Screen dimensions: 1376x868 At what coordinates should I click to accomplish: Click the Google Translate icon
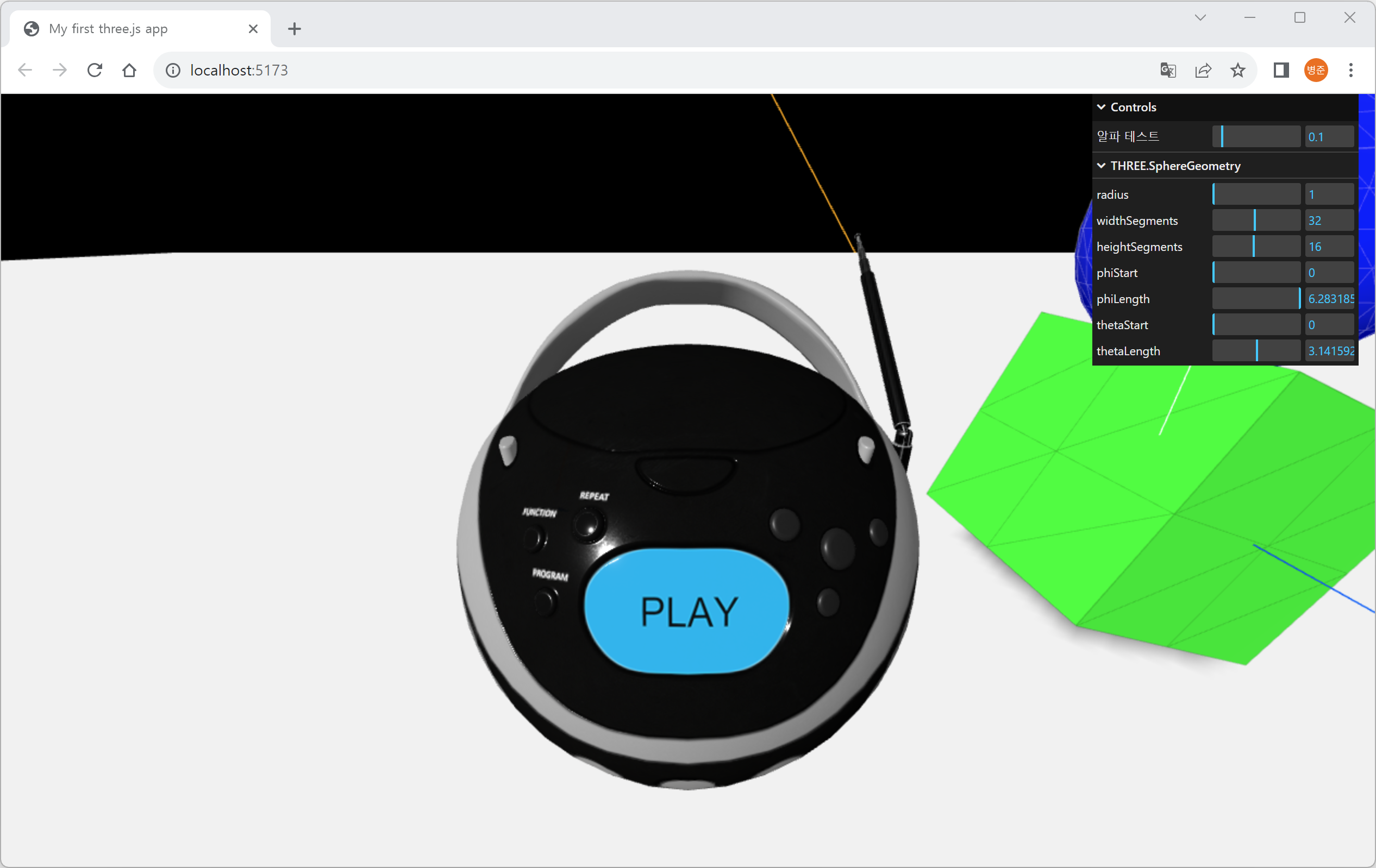(1167, 70)
